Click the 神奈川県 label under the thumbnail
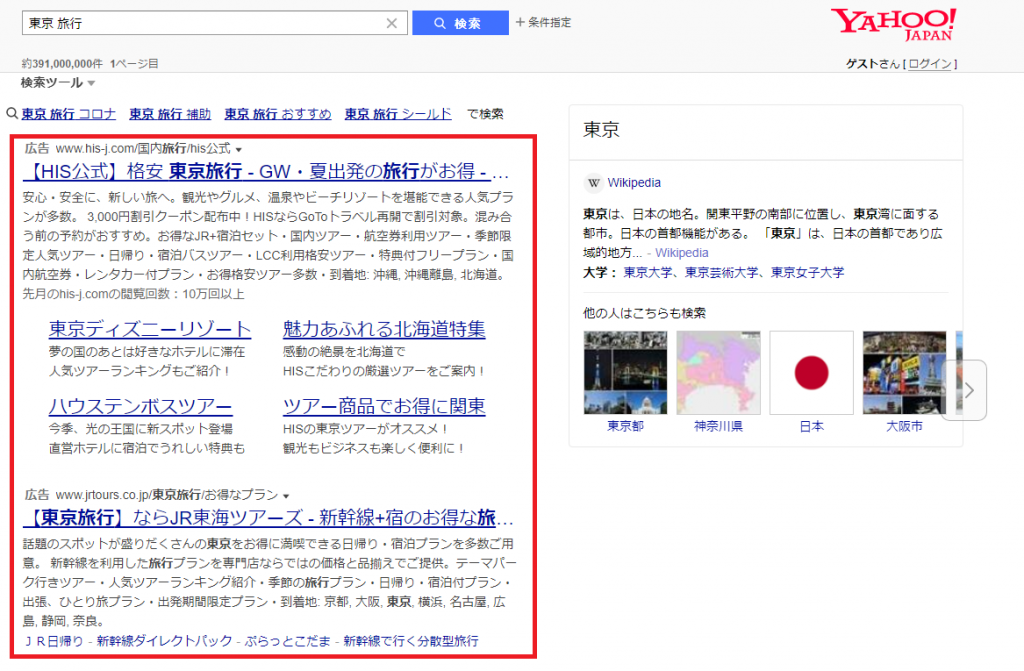1024x671 pixels. tap(718, 426)
